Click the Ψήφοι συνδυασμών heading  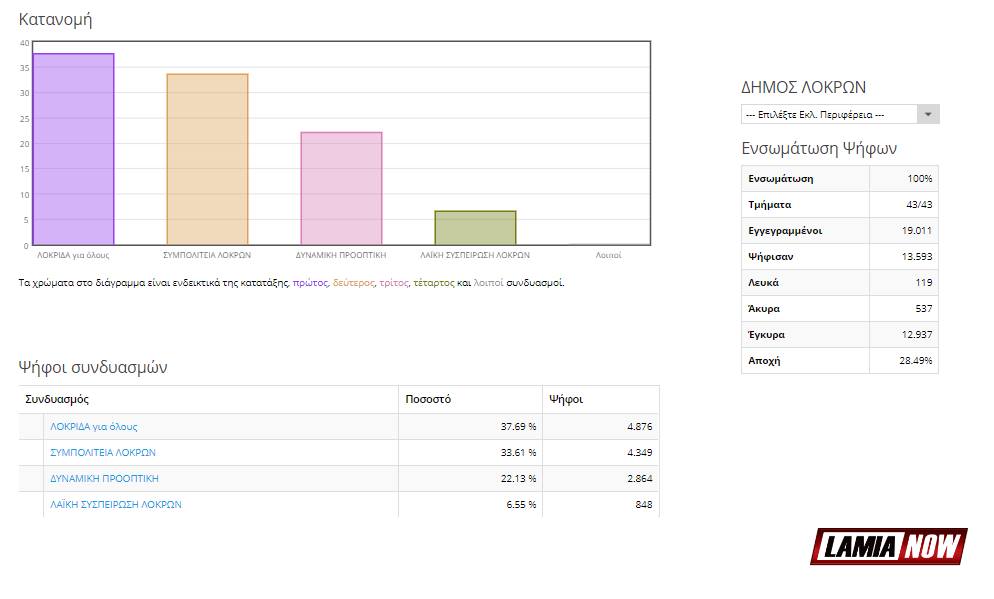click(93, 367)
